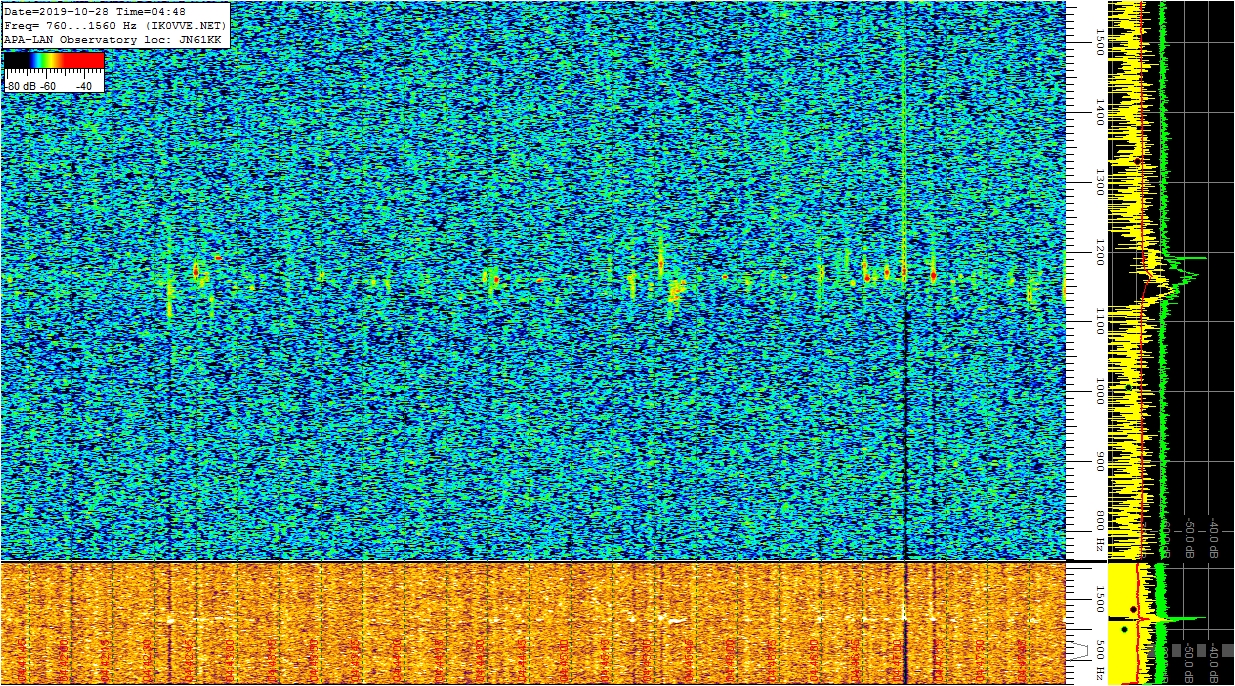Select the red dot marker in lower spectrum panel
Viewport: 1235px width, 686px height.
click(x=1133, y=609)
